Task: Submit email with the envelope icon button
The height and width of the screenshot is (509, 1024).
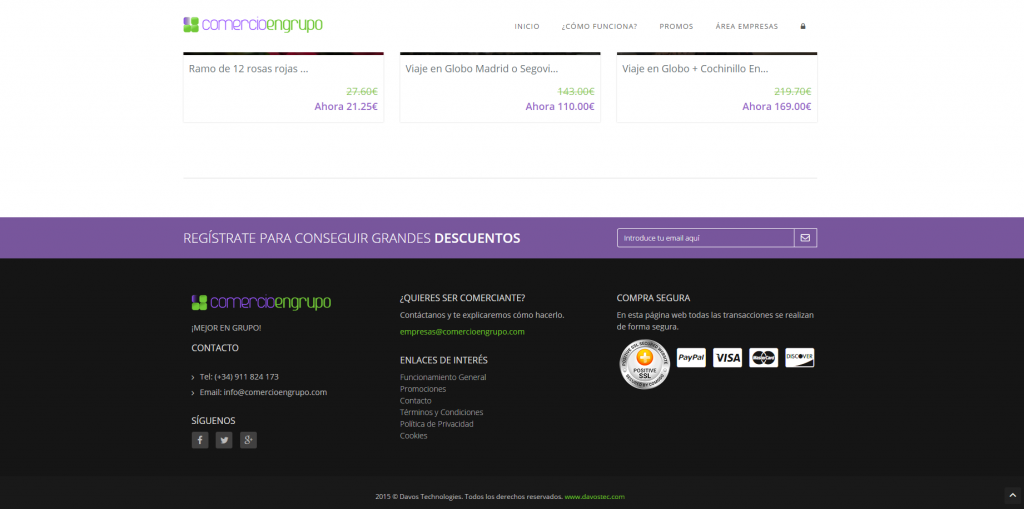Action: (x=805, y=238)
